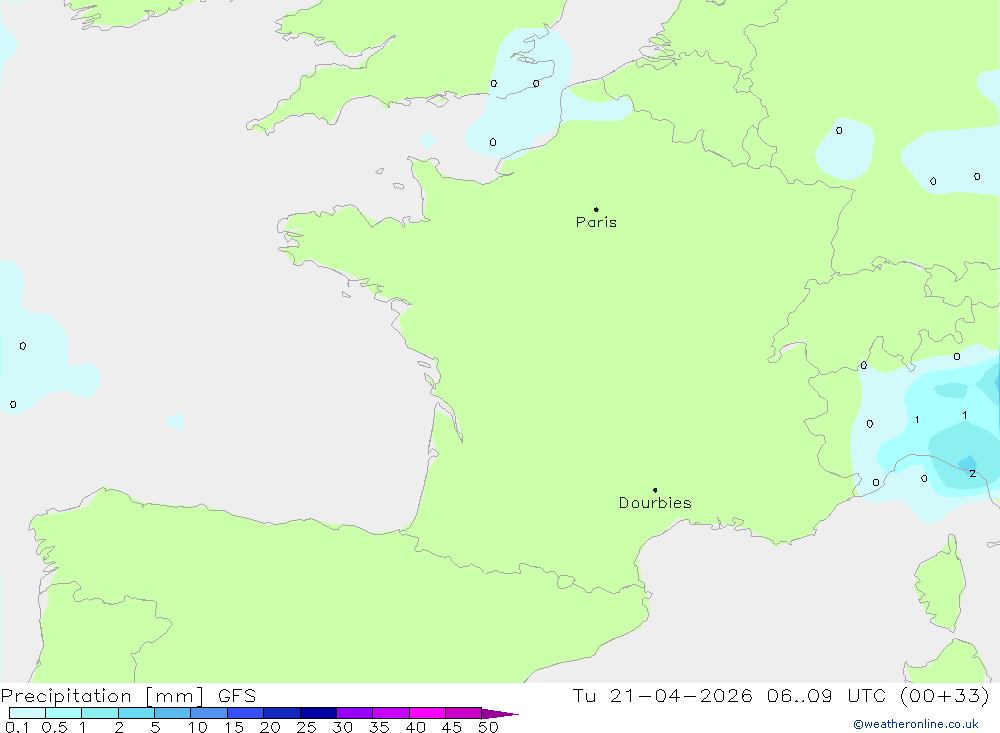Click the Tu 21-04-2026 date text
The height and width of the screenshot is (733, 1000).
pyautogui.click(x=662, y=696)
